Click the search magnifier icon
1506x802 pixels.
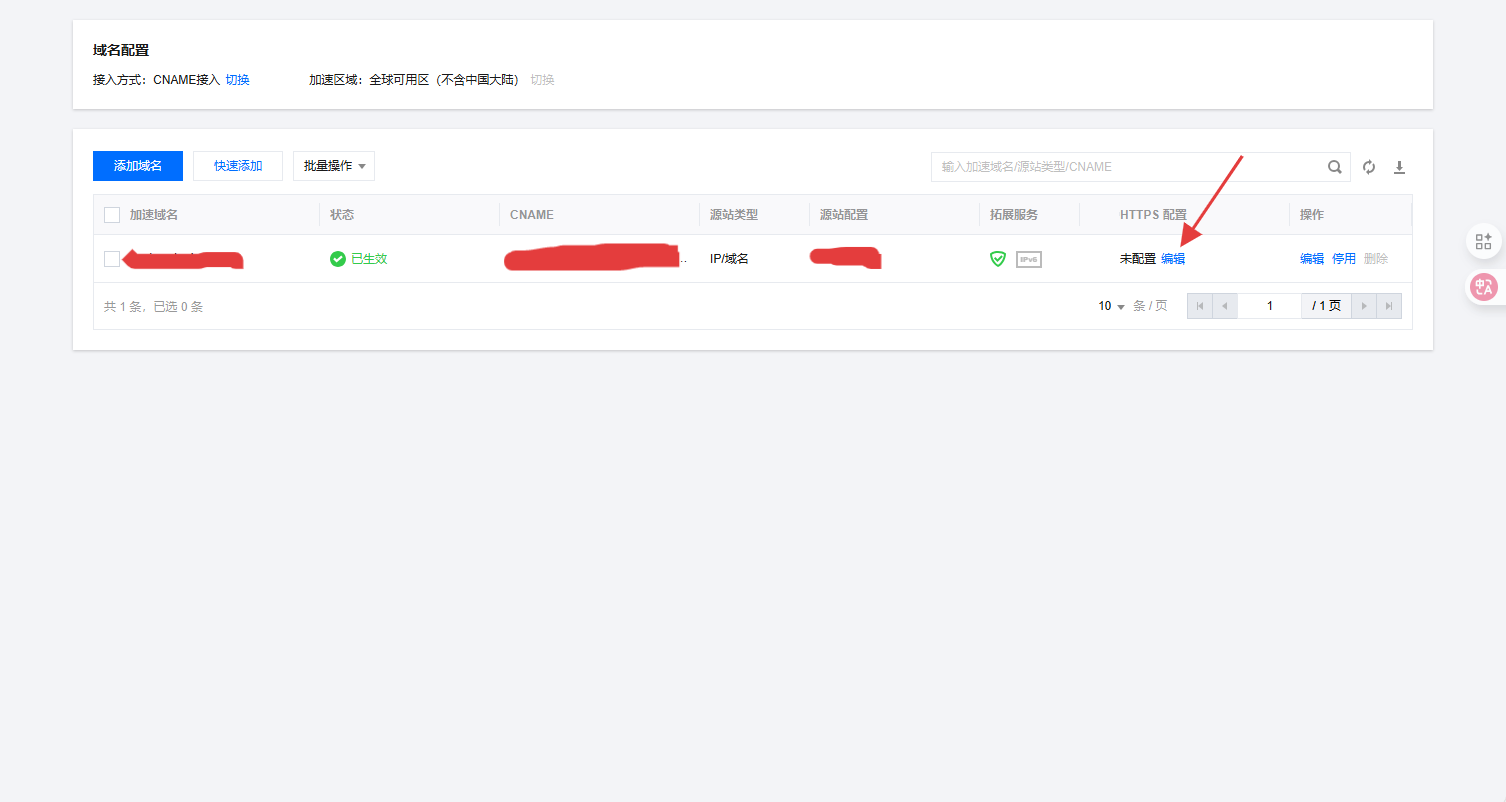pos(1335,167)
